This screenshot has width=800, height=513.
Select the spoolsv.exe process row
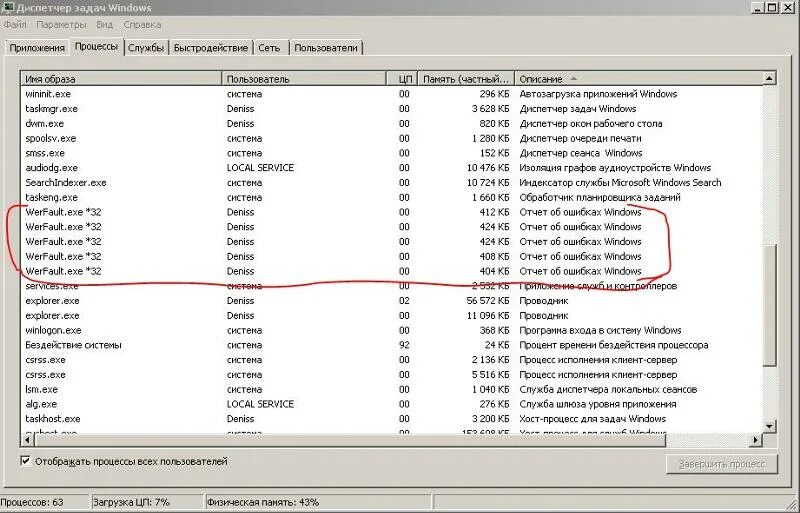point(392,138)
